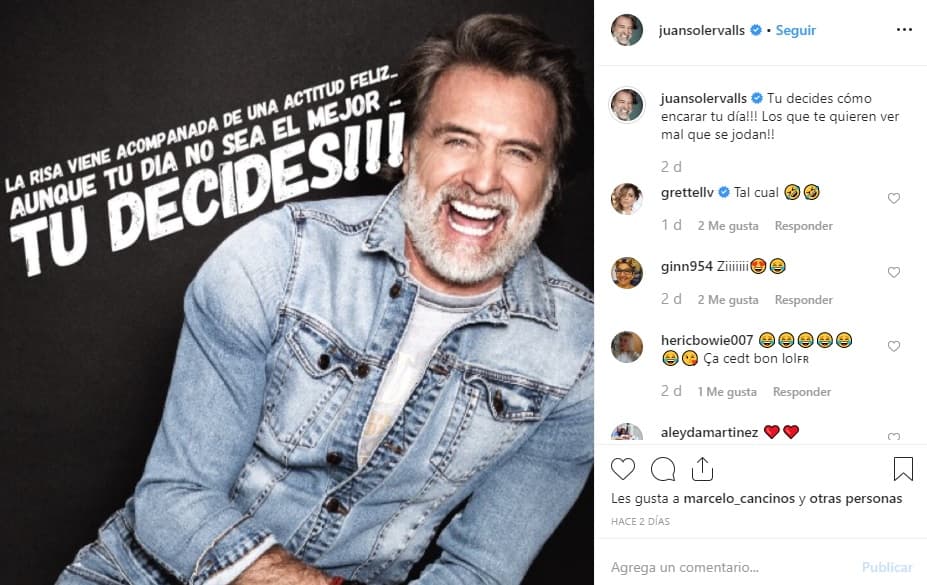
Task: Like grettellv's comment with the small heart
Action: (893, 198)
